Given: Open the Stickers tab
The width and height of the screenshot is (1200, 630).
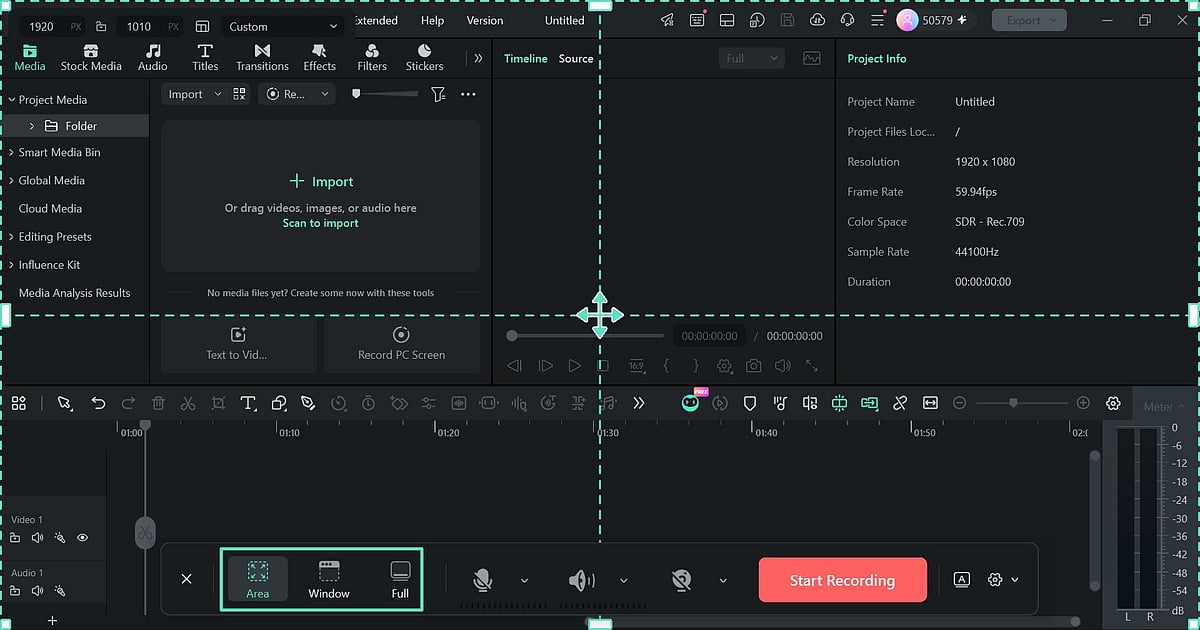Looking at the screenshot, I should [x=424, y=58].
